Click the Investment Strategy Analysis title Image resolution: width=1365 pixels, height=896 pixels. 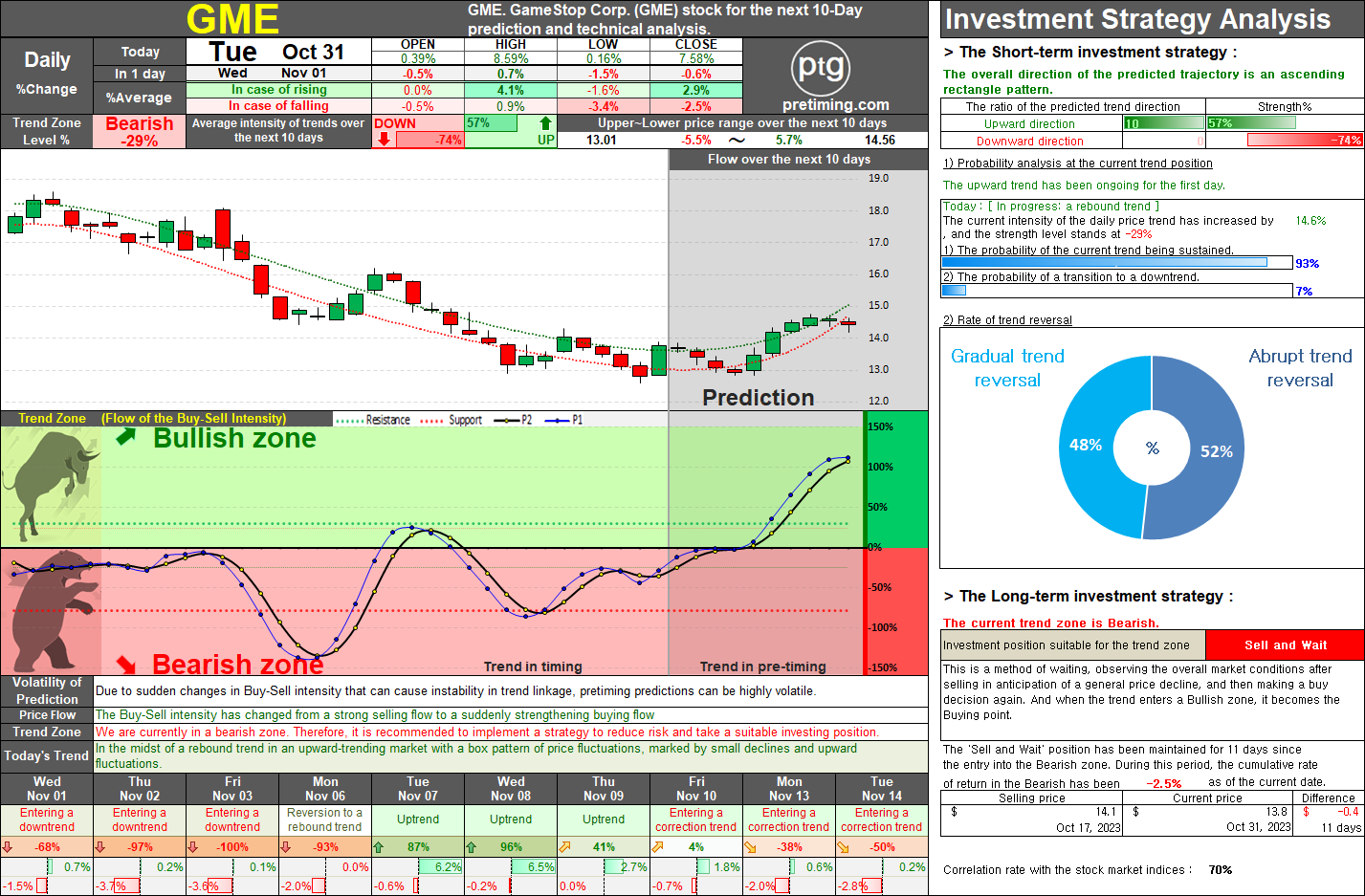click(x=1137, y=19)
